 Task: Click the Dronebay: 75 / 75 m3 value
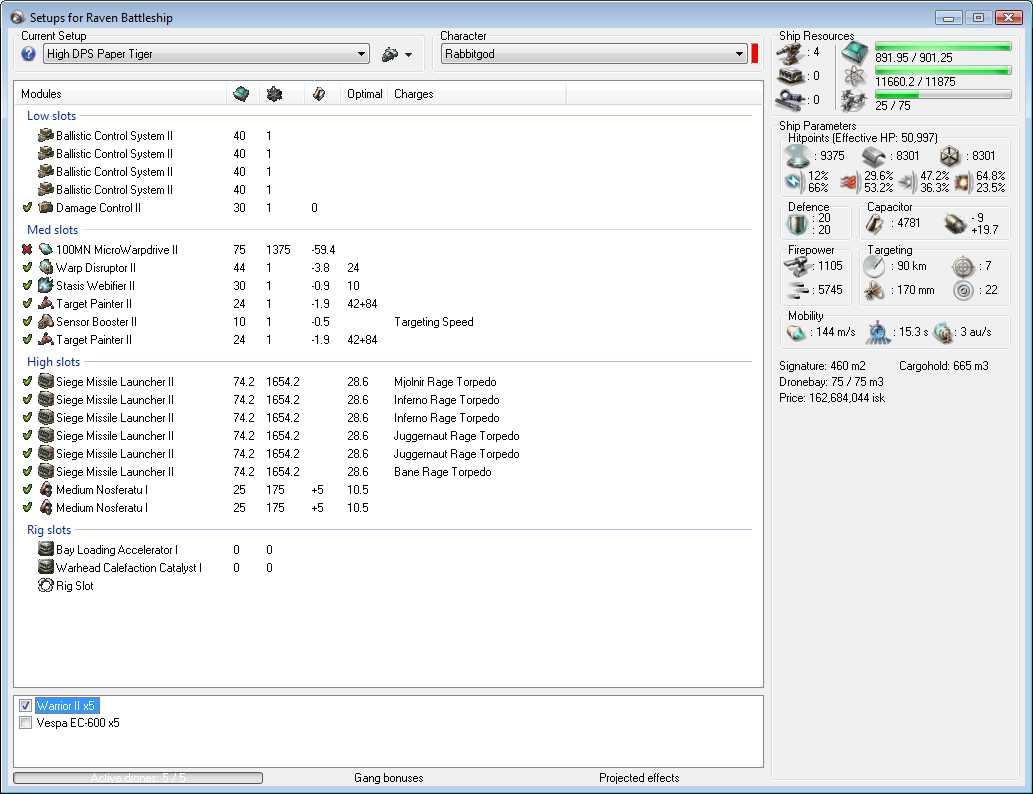click(831, 382)
